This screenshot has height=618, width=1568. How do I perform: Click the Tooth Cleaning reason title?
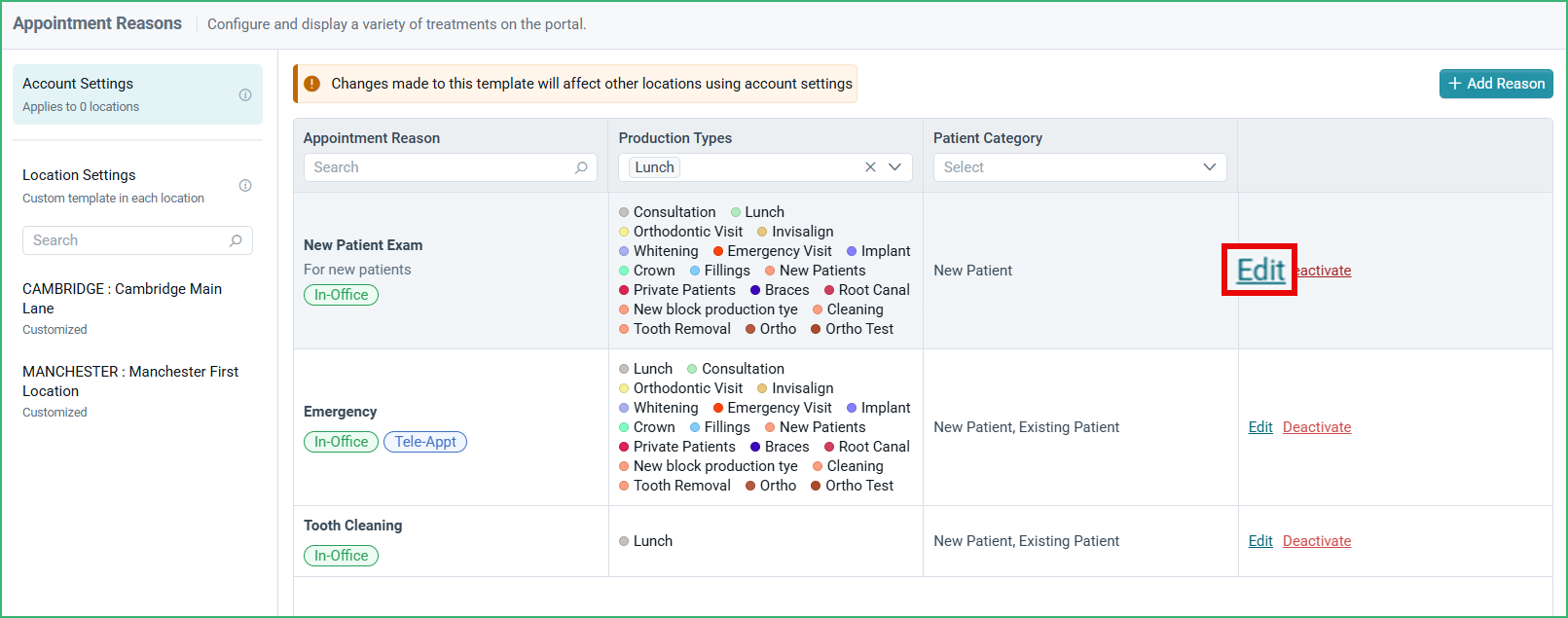[352, 526]
